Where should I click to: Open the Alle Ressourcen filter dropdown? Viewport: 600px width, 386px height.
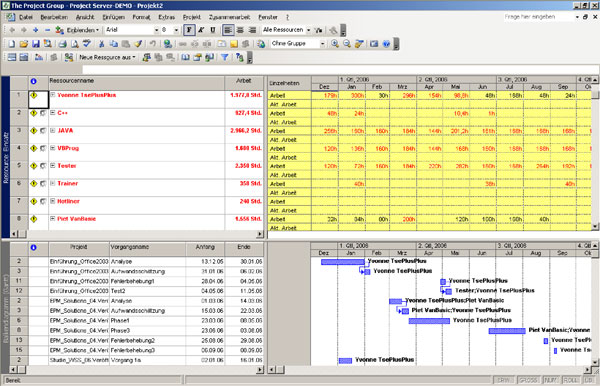point(308,30)
